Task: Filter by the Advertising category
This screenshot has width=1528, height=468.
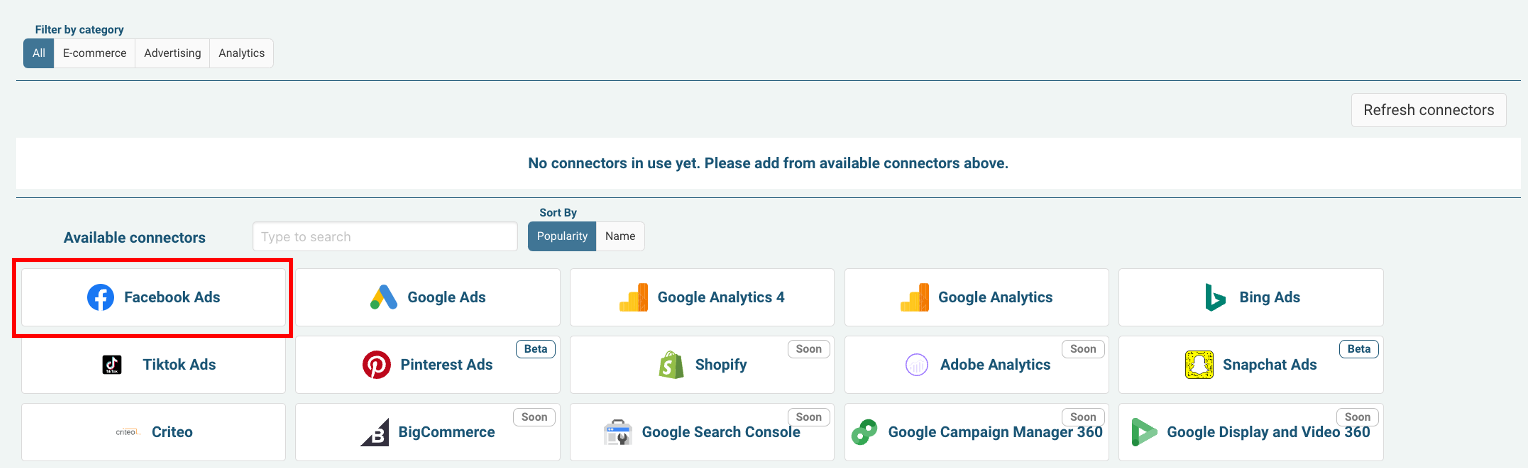Action: point(172,53)
